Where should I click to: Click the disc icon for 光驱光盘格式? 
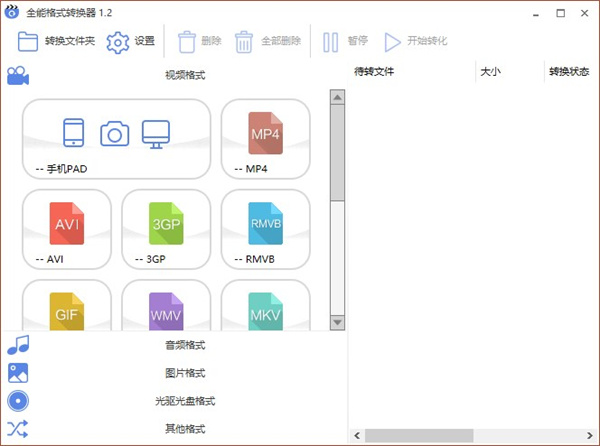click(18, 401)
